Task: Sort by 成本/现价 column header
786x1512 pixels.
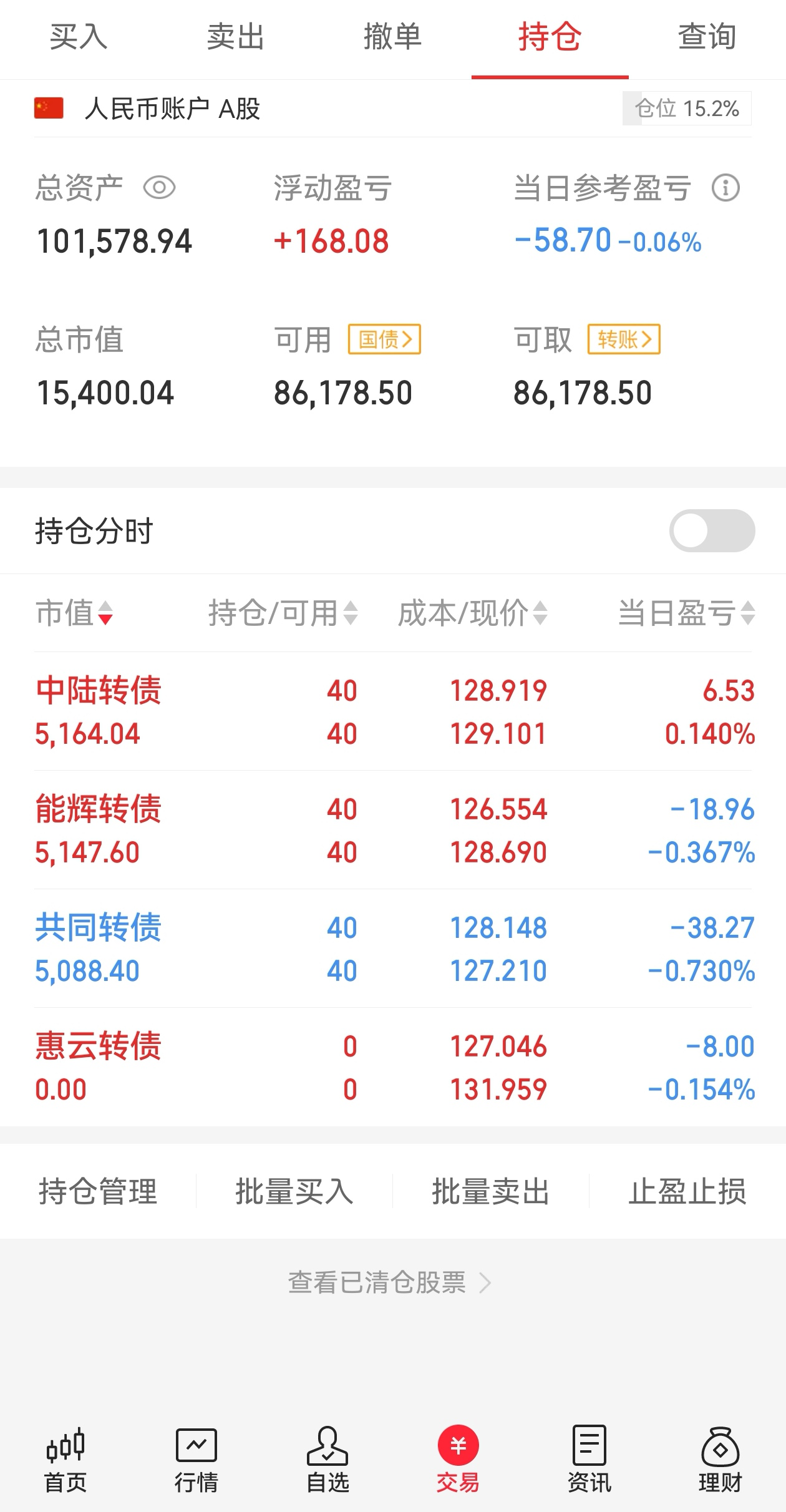Action: 472,613
